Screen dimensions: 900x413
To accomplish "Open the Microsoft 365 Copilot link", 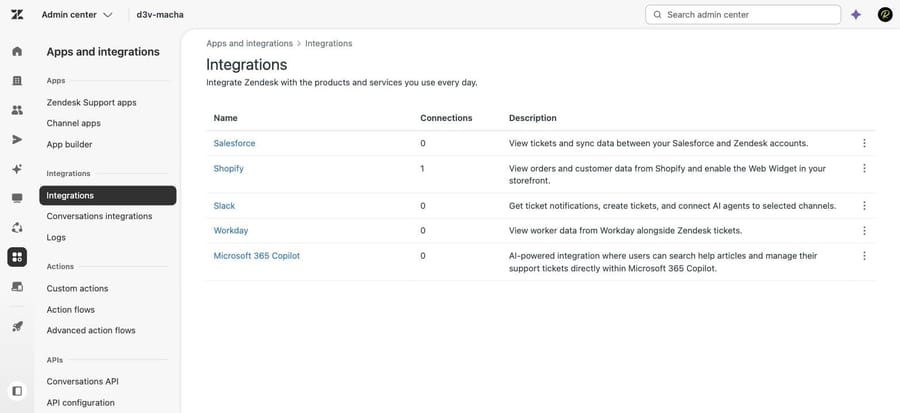I will [257, 256].
